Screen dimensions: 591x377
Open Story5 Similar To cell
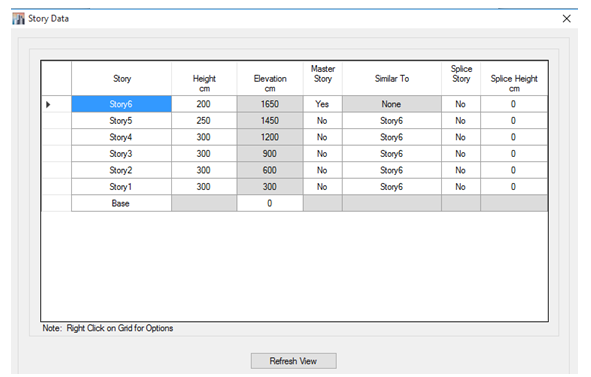392,121
